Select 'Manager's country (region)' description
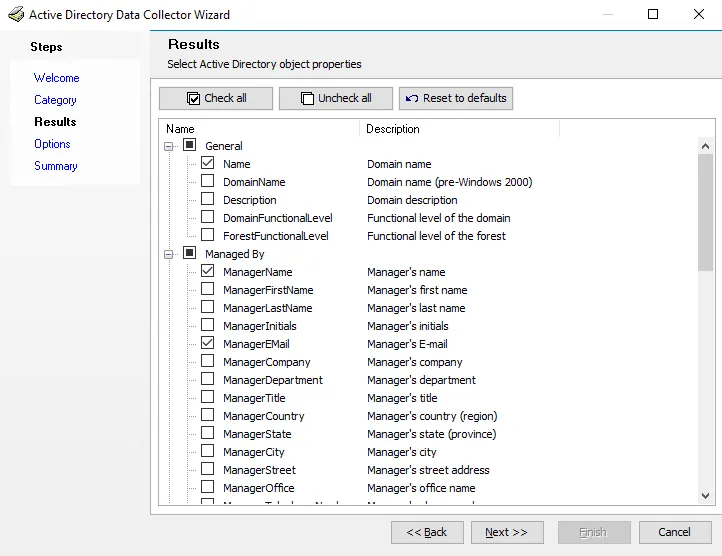The image size is (722, 556). (432, 416)
